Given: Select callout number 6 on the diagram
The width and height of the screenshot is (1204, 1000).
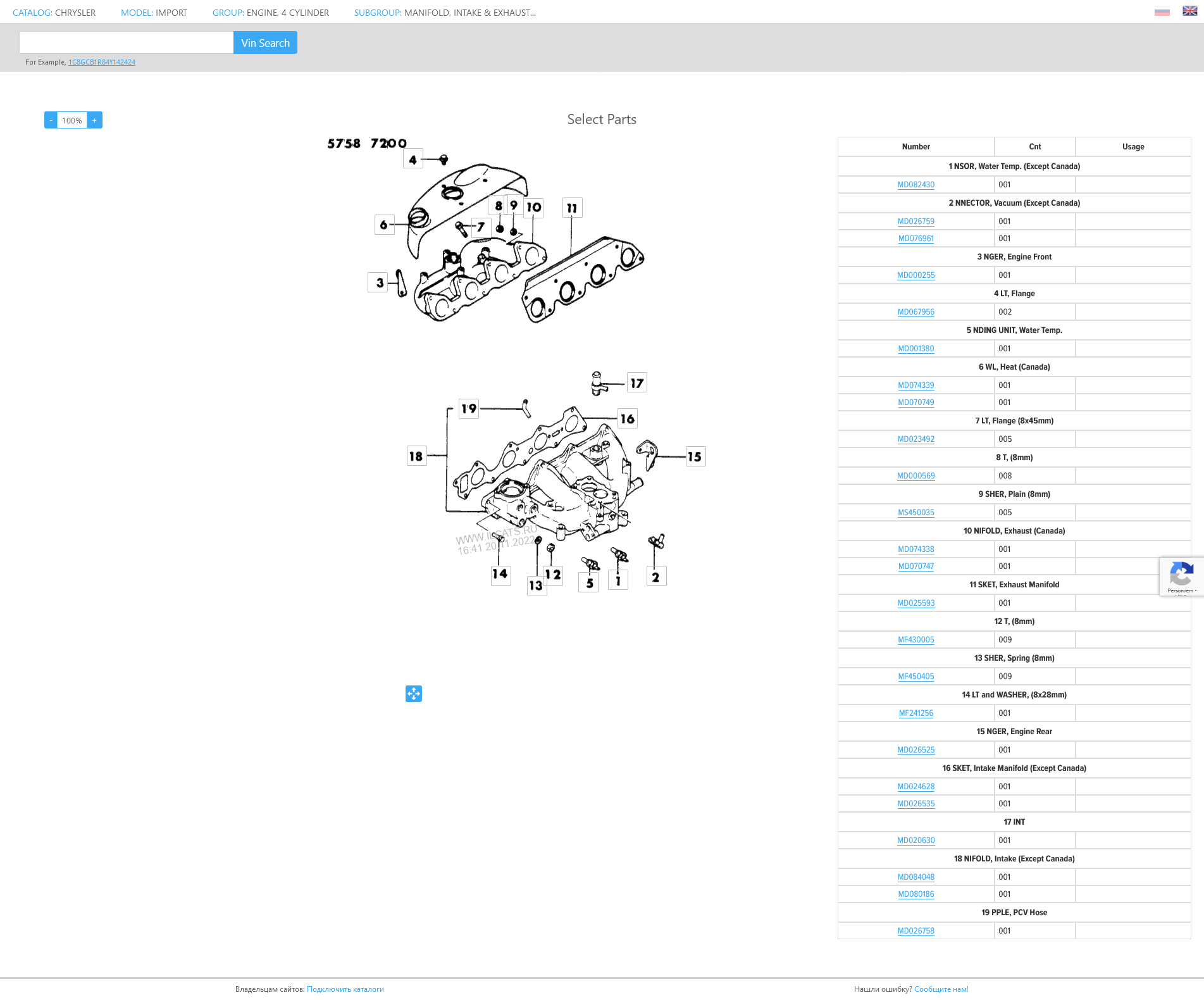Looking at the screenshot, I should (x=383, y=225).
